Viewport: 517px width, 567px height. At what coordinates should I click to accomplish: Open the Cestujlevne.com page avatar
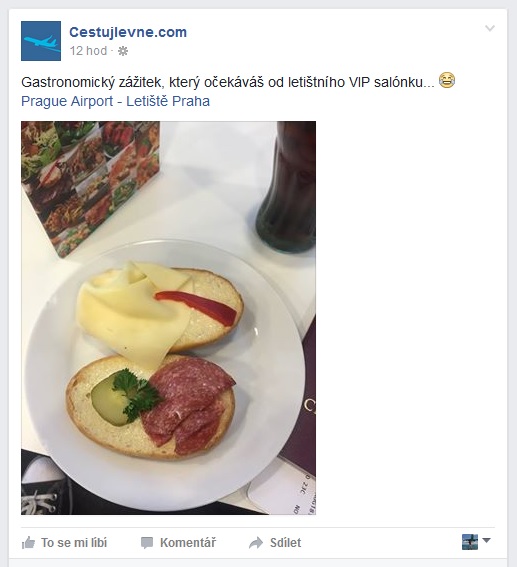click(41, 41)
